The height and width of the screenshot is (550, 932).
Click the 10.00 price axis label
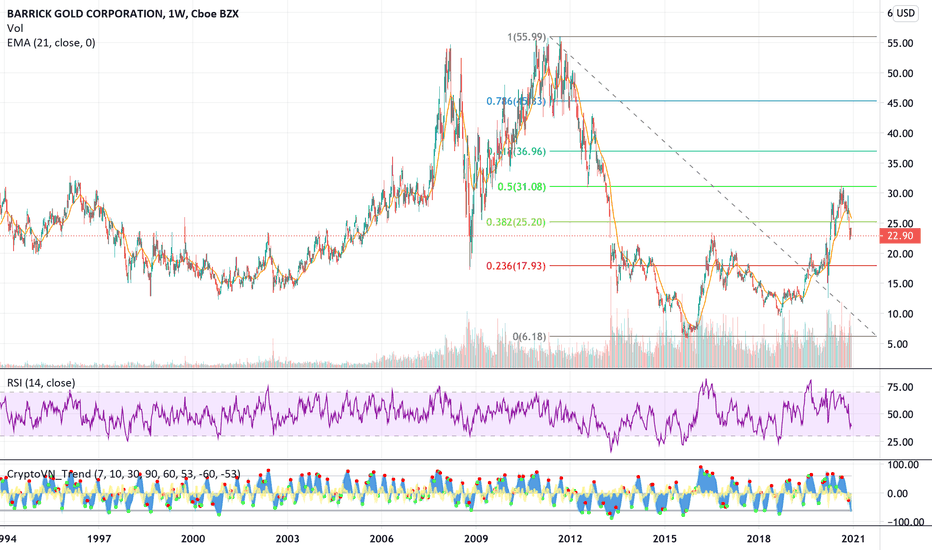(900, 314)
